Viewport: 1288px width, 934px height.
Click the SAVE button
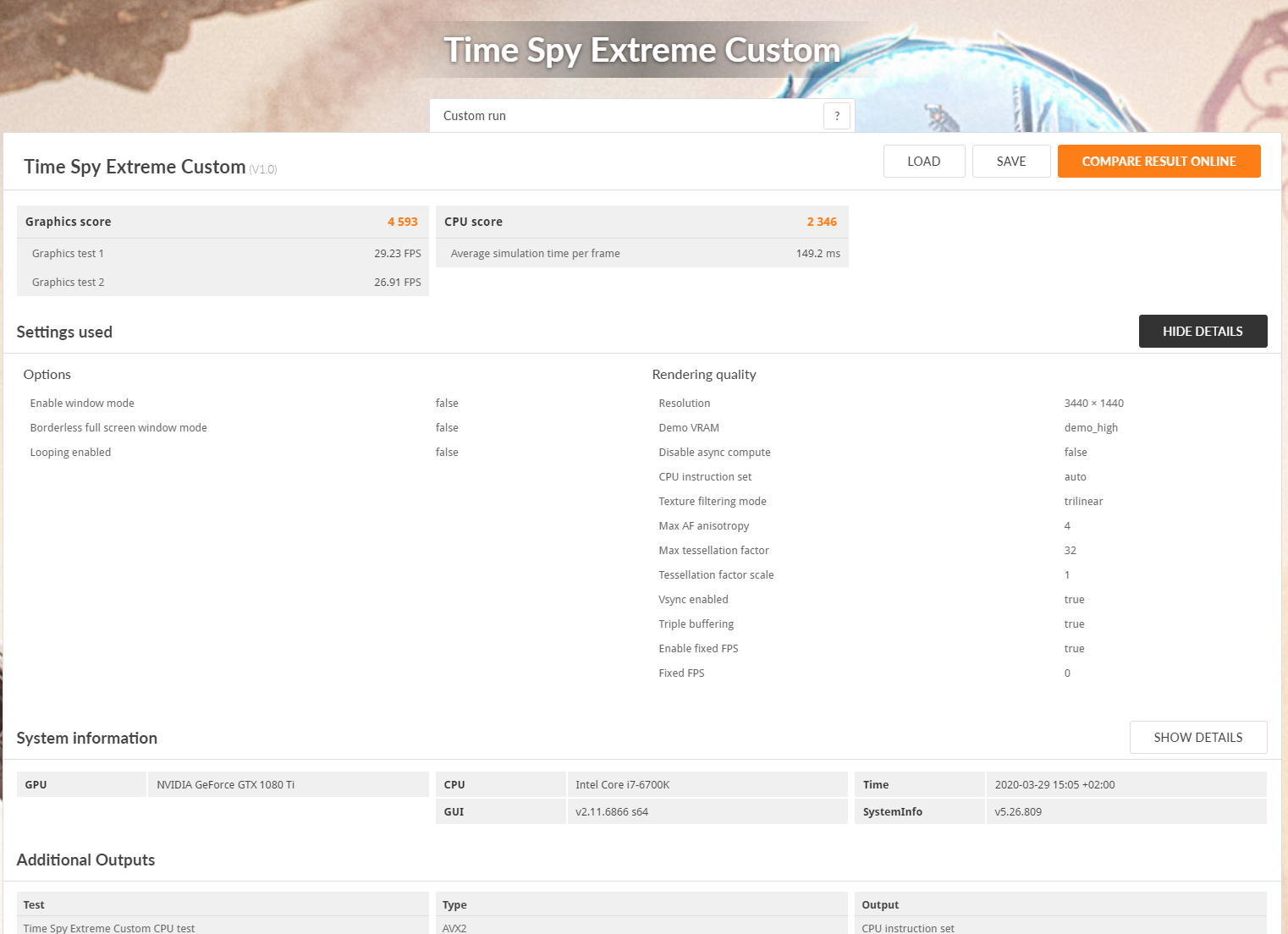1011,162
